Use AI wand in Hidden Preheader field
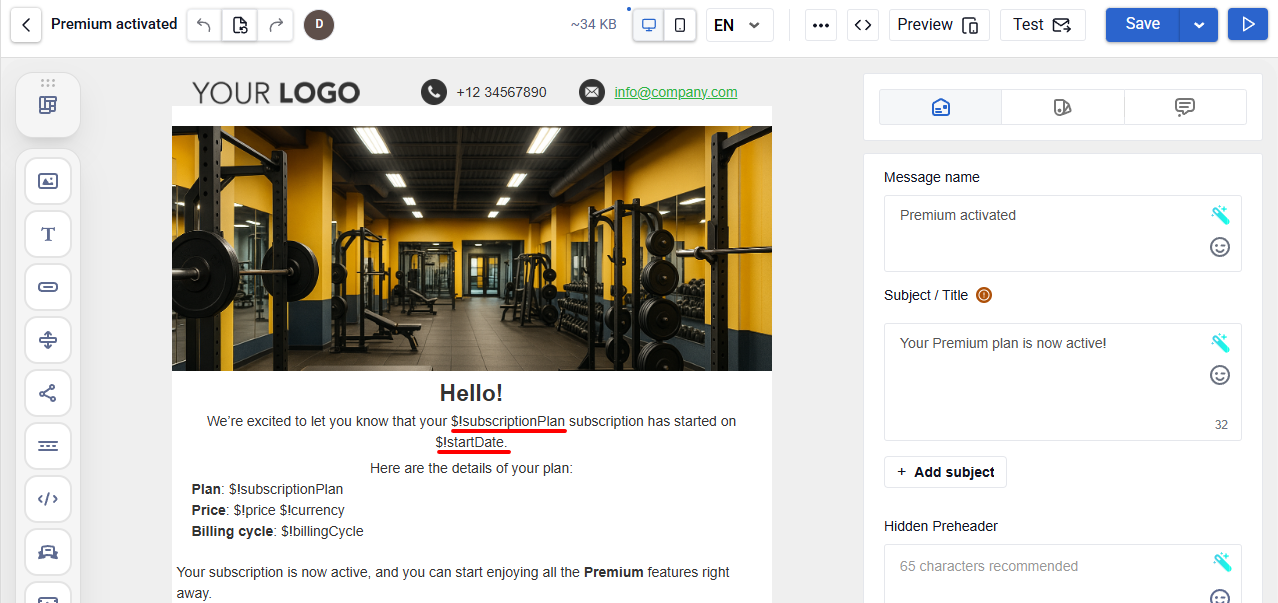The width and height of the screenshot is (1278, 603). click(1220, 562)
